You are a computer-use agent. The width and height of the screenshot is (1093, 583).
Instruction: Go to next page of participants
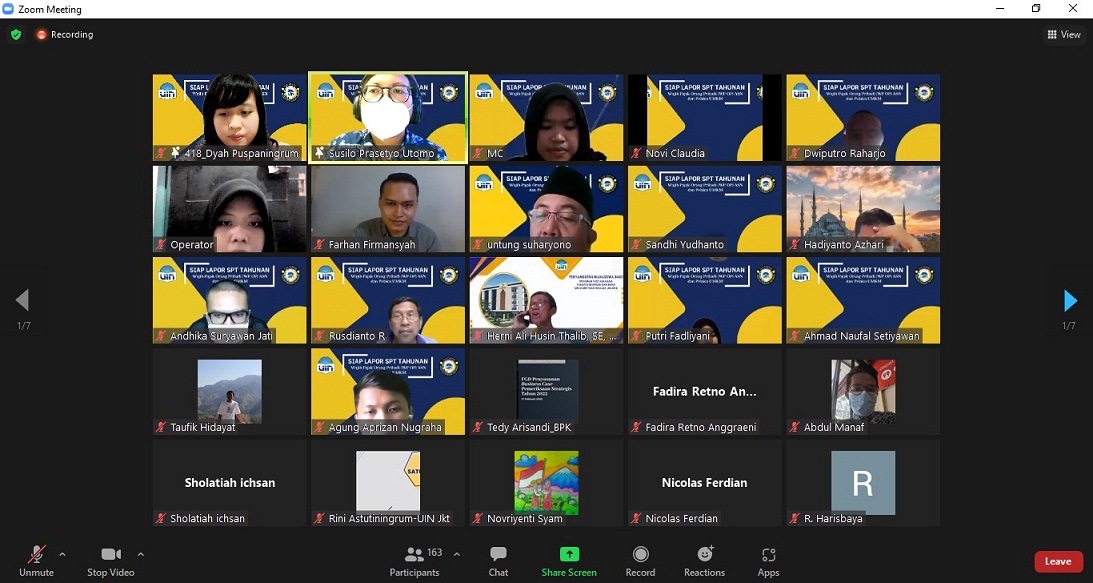coord(1070,301)
